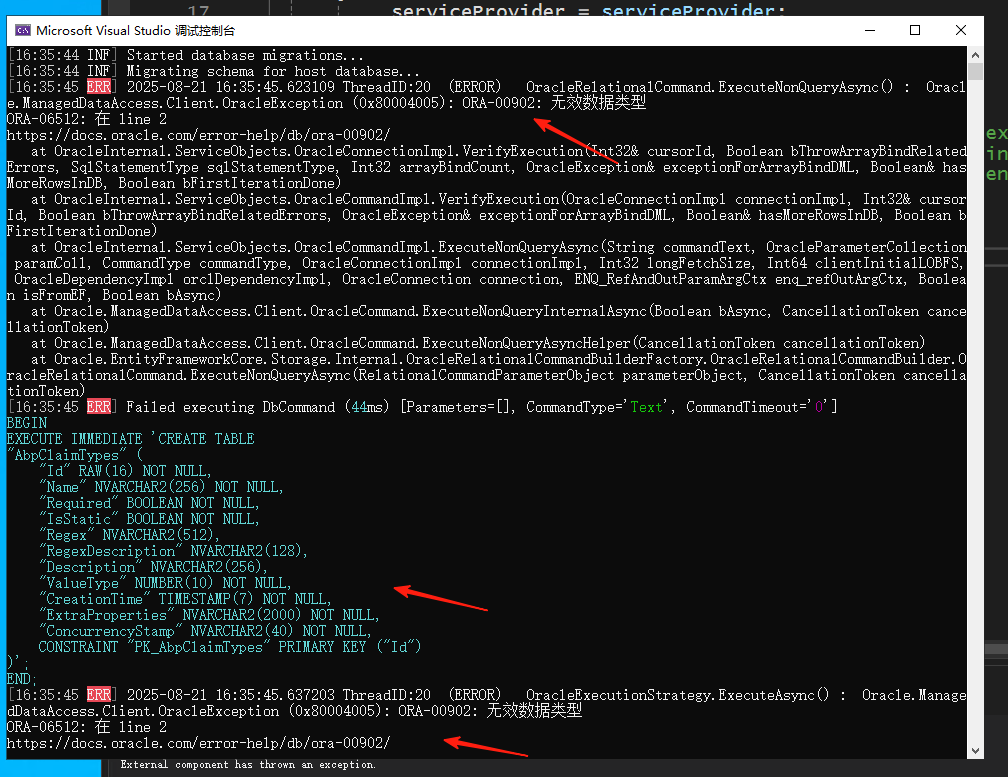Click the "END;" SQL line

pyautogui.click(x=21, y=679)
